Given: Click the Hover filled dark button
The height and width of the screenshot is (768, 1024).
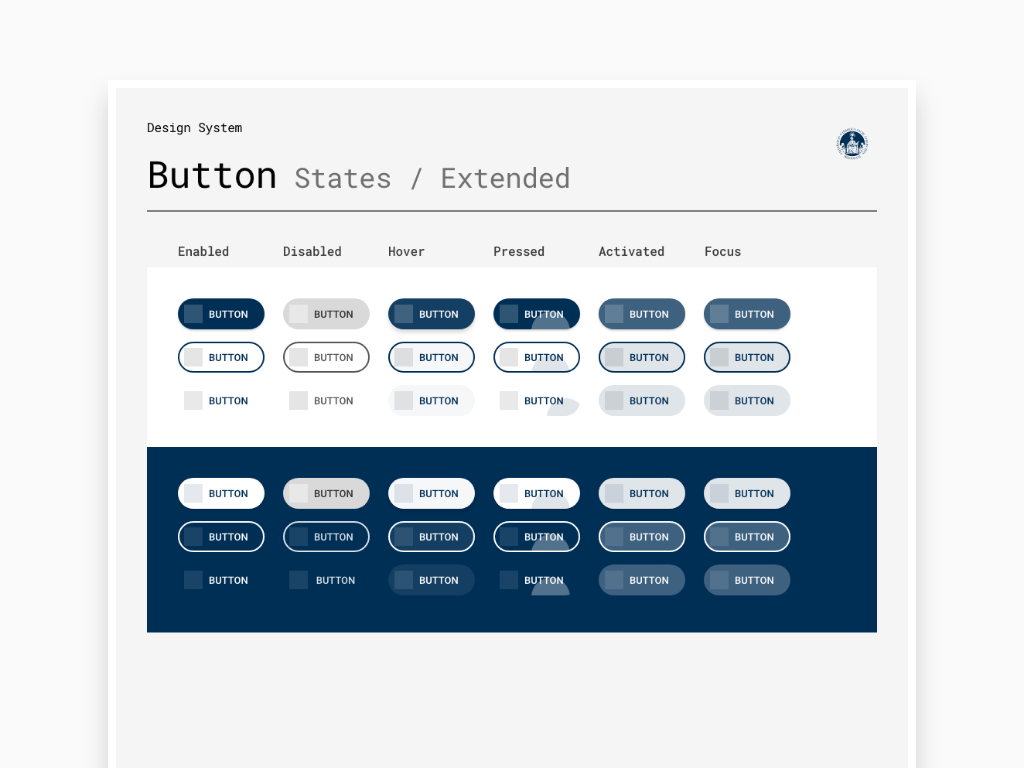Looking at the screenshot, I should click(432, 314).
